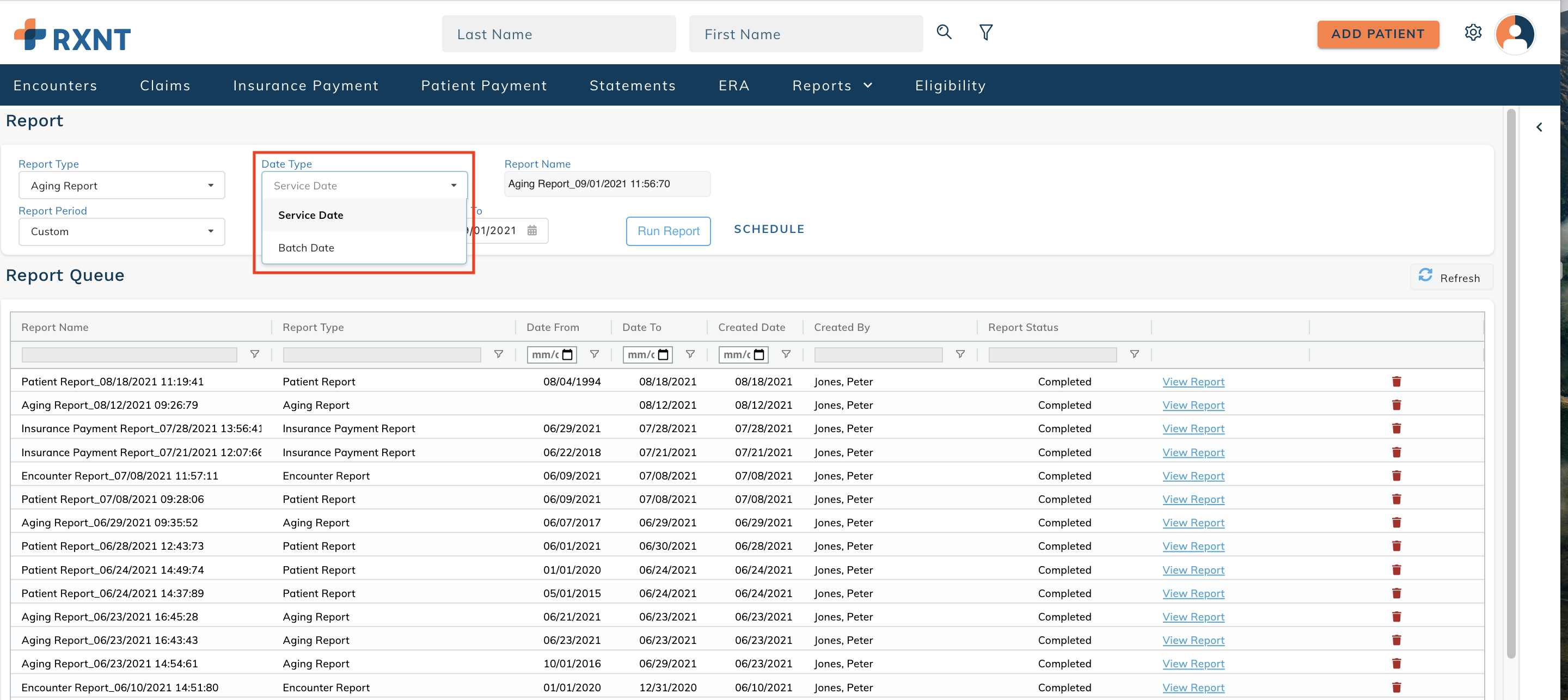Screen dimensions: 1568x700
Task: Open the patient filter funnel icon
Action: coord(985,32)
